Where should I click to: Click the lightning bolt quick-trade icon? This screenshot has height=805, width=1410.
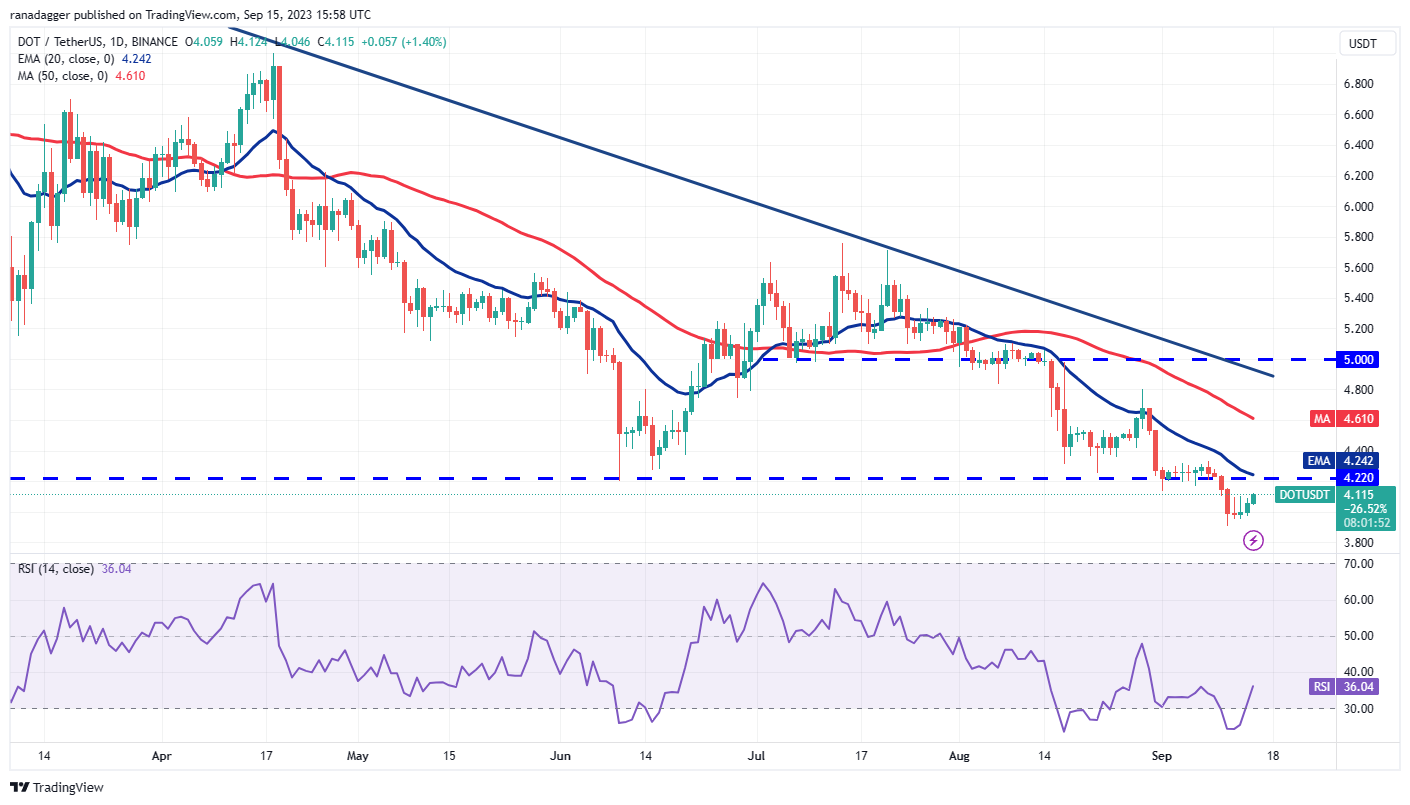1255,540
